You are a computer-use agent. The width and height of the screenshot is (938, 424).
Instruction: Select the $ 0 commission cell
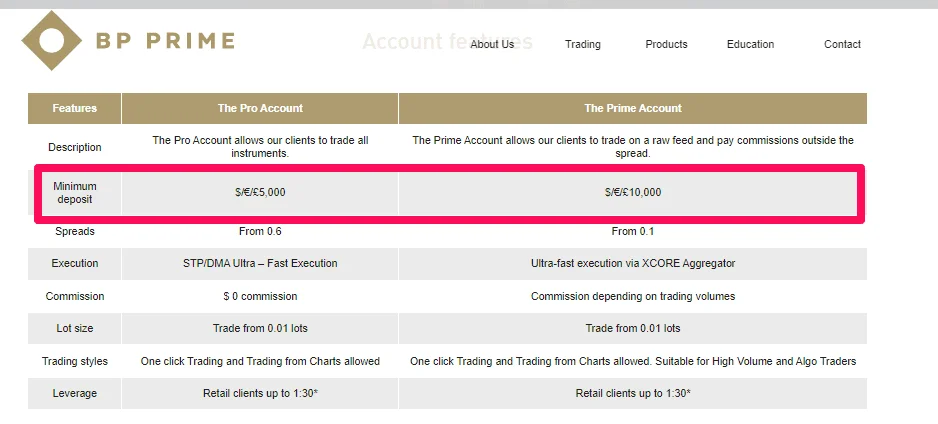coord(260,296)
